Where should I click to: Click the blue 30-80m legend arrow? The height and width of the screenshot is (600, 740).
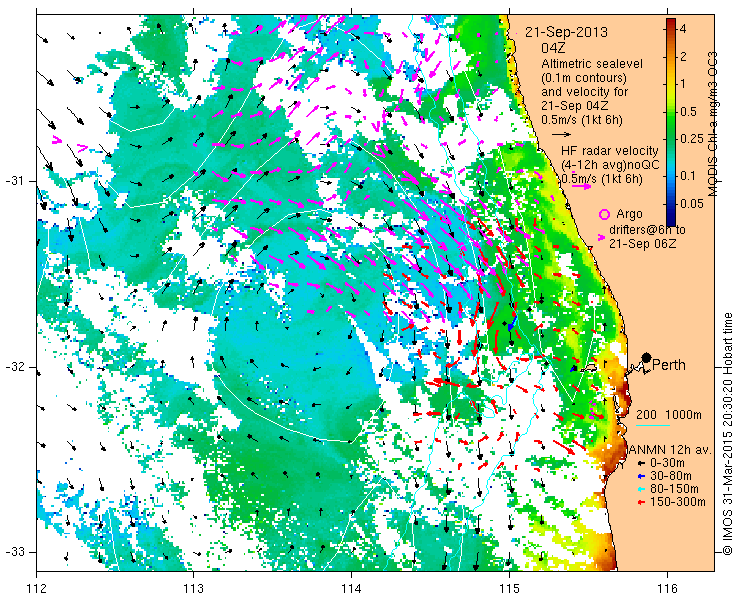point(641,476)
